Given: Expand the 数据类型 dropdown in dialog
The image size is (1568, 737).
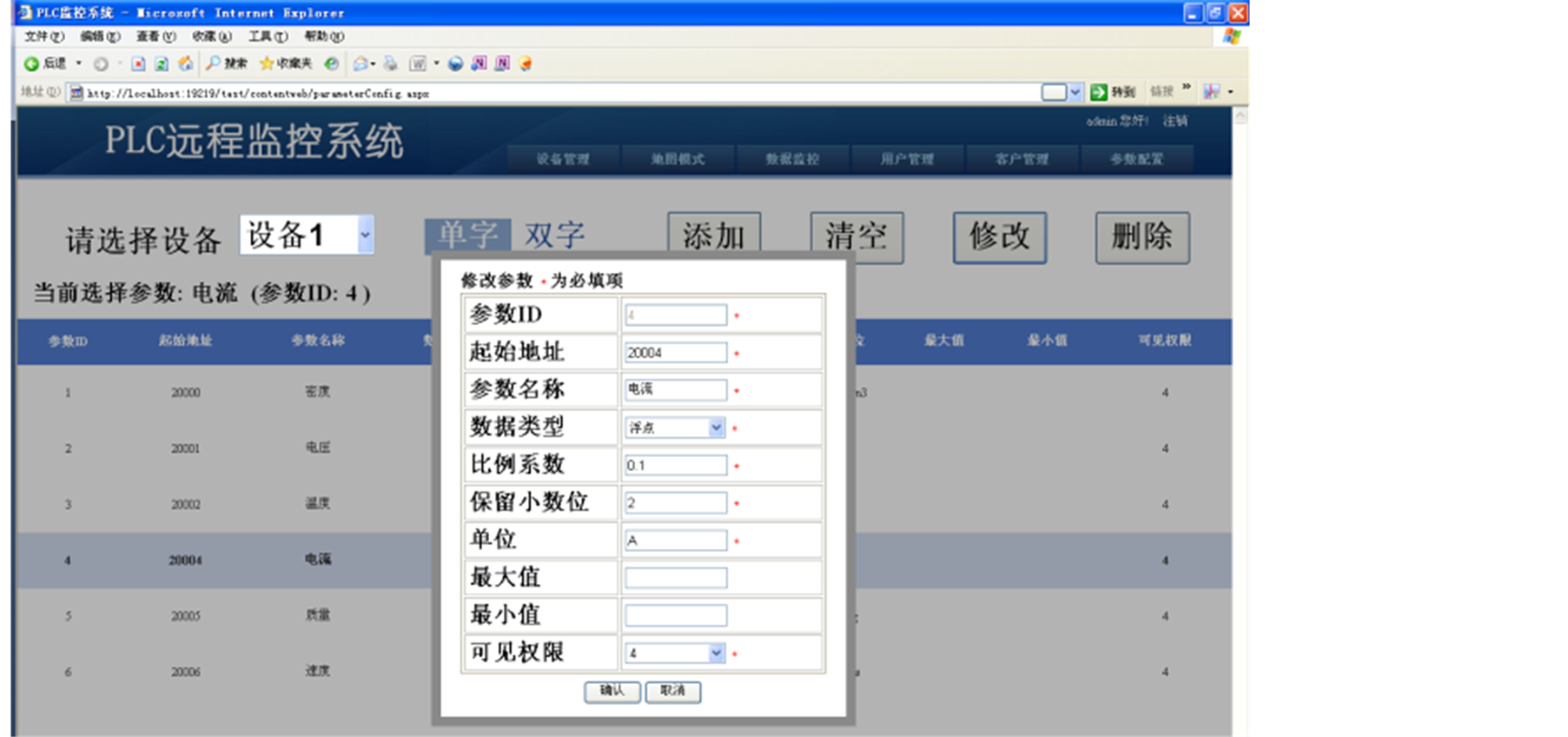Looking at the screenshot, I should click(716, 428).
